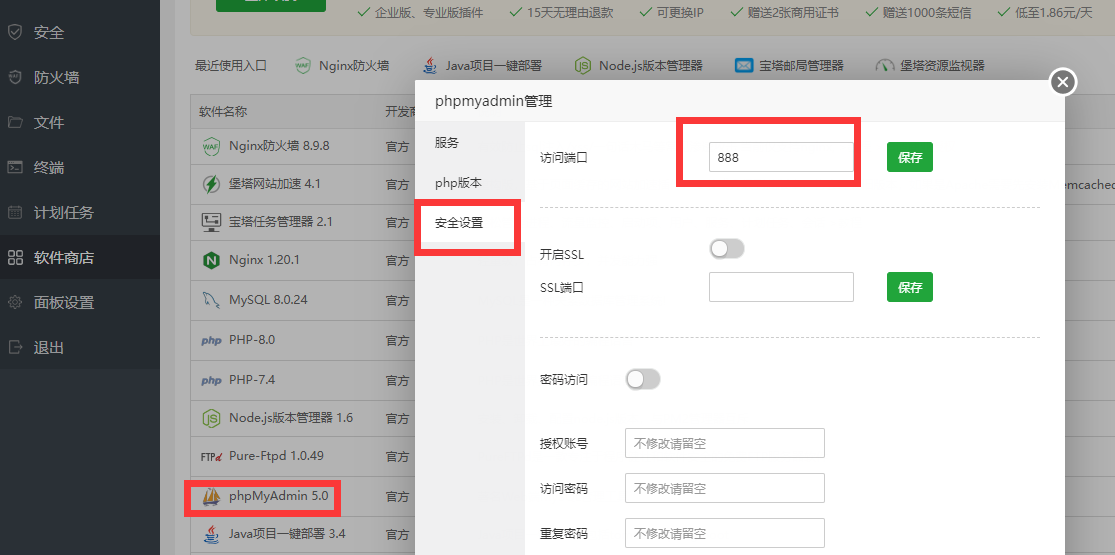Toggle the 密码访问 switch

click(643, 379)
